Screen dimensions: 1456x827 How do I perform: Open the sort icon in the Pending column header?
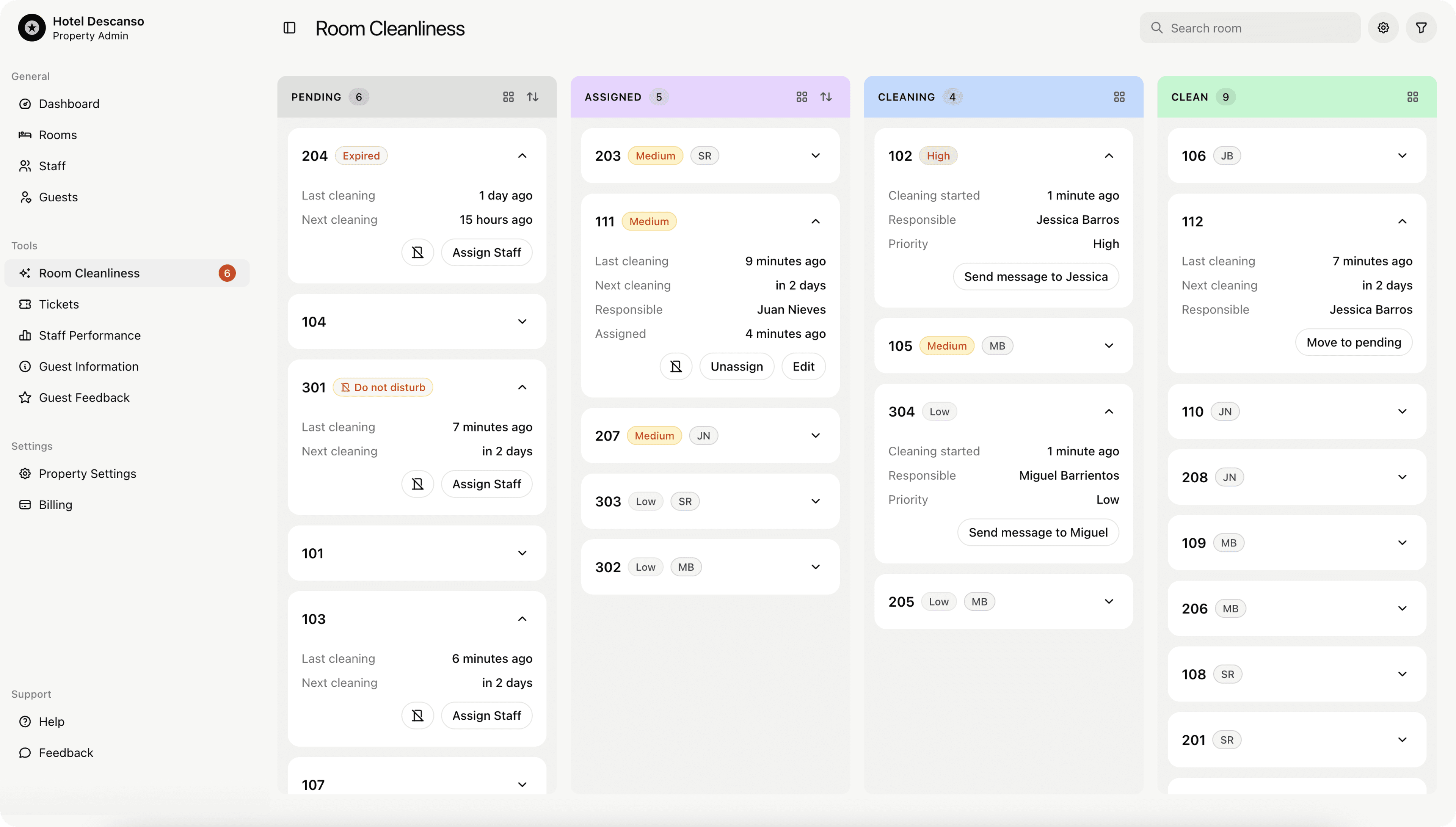coord(533,97)
